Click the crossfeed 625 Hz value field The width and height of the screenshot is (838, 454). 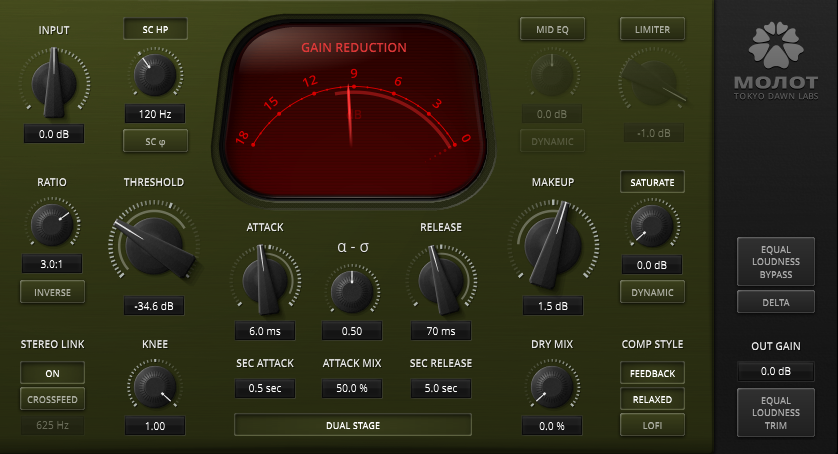click(x=52, y=426)
